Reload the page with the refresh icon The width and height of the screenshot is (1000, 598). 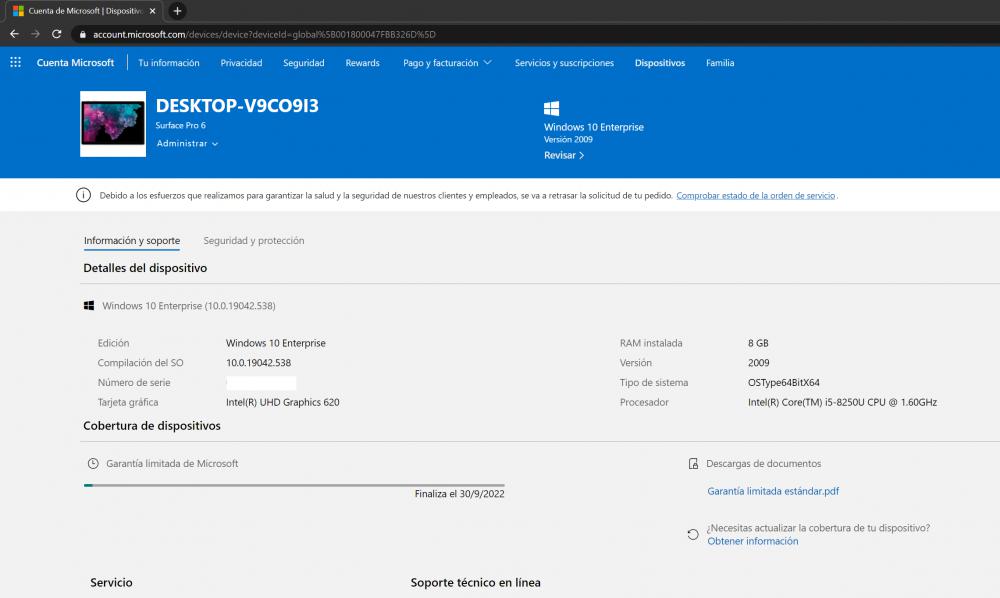56,34
